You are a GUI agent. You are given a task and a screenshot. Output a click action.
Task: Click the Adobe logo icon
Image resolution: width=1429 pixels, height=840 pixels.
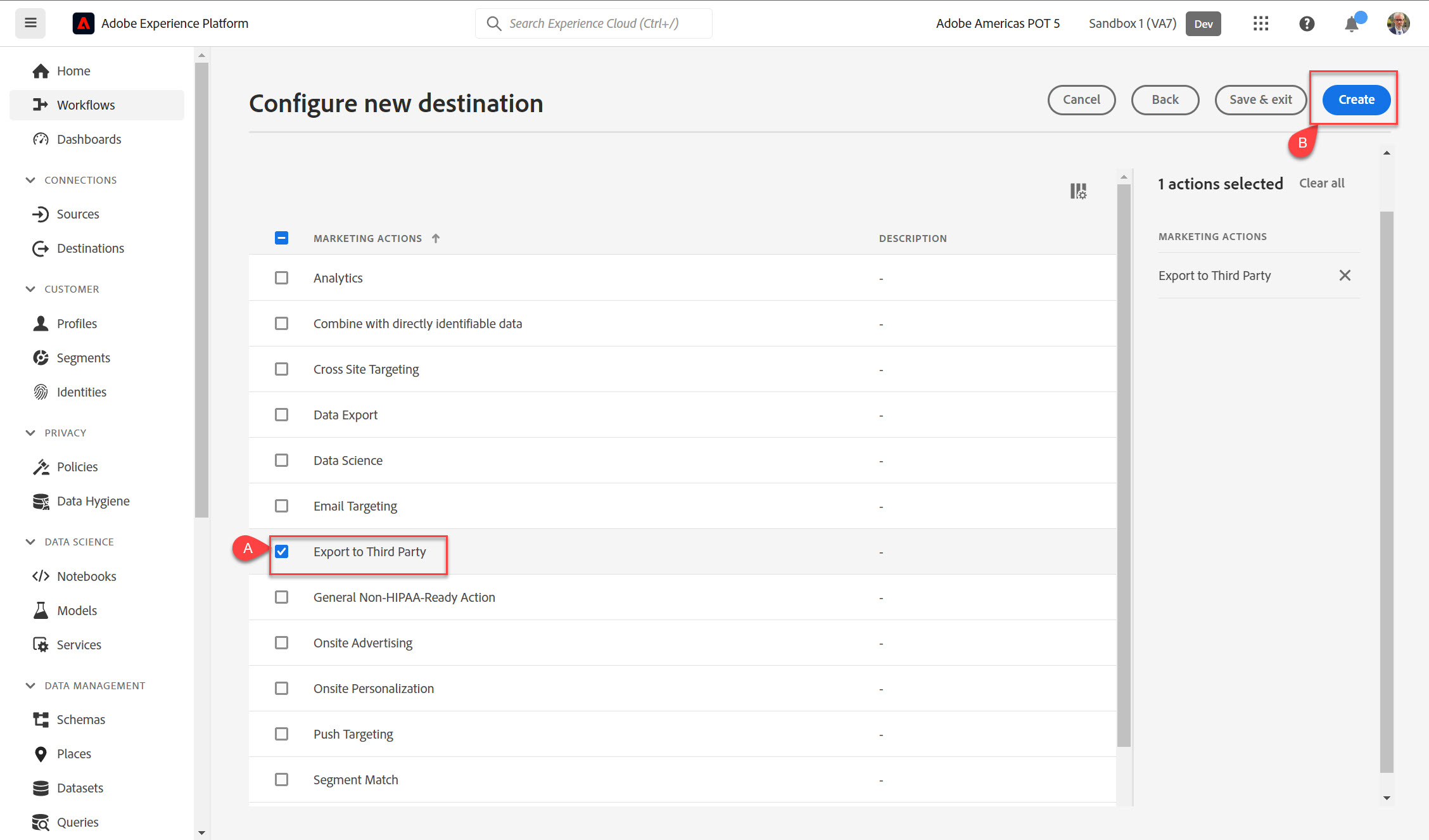pos(83,23)
